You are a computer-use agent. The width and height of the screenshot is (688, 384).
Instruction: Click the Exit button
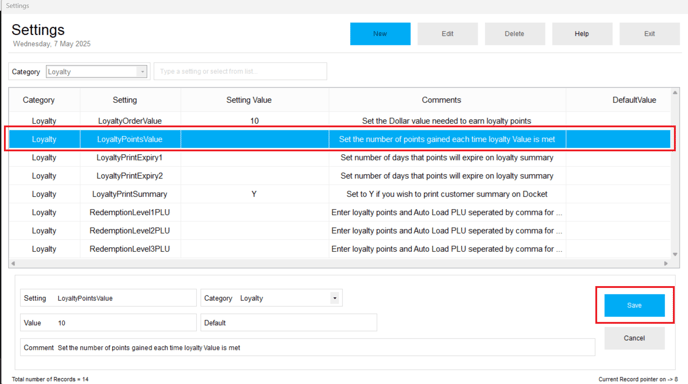tap(649, 34)
